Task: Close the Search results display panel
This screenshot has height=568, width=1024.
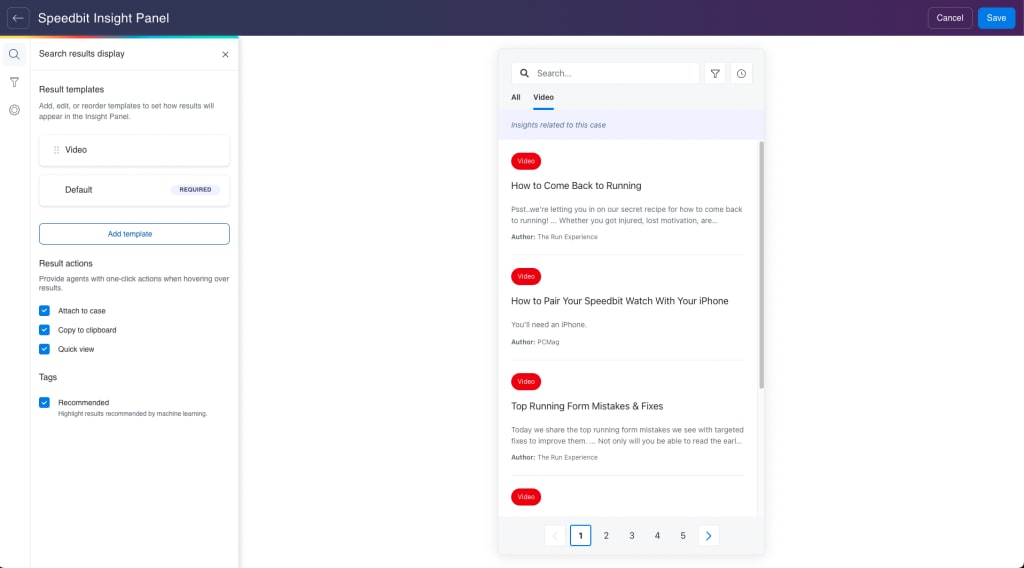Action: click(x=225, y=55)
